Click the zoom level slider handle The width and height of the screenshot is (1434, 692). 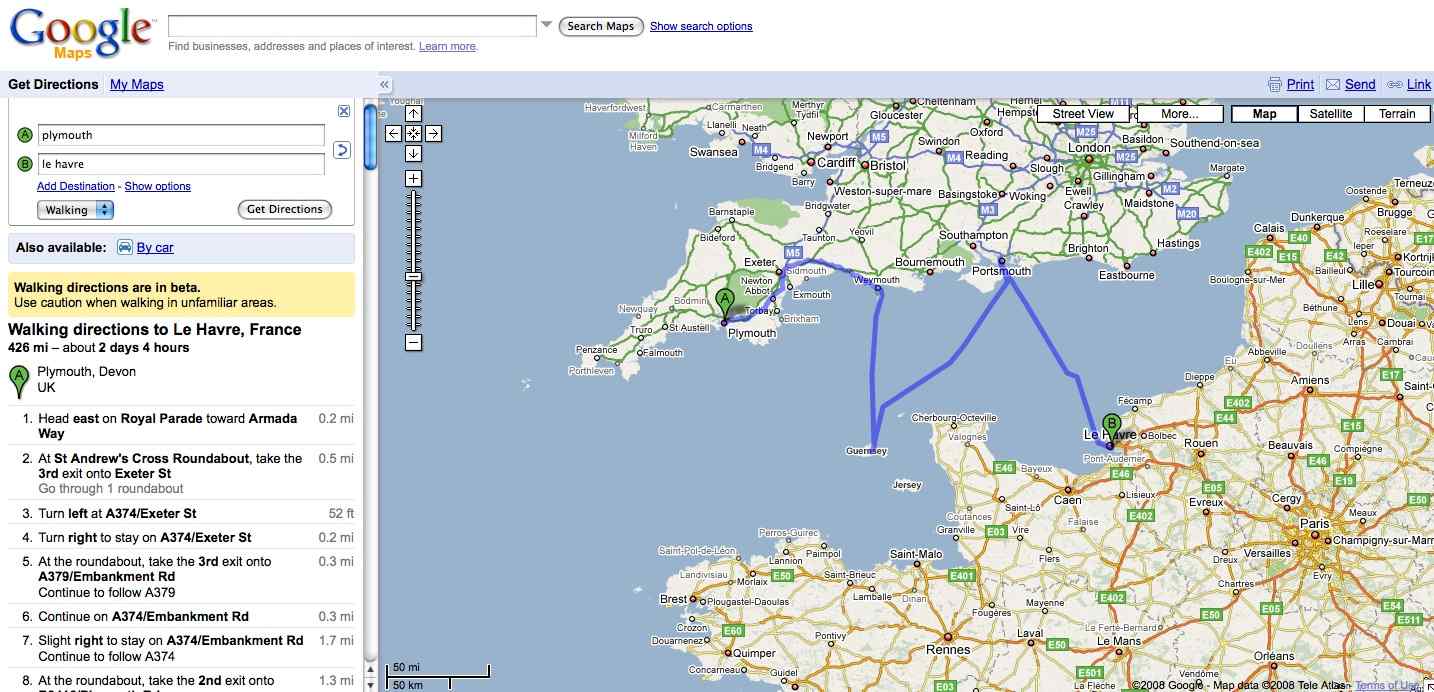coord(413,276)
